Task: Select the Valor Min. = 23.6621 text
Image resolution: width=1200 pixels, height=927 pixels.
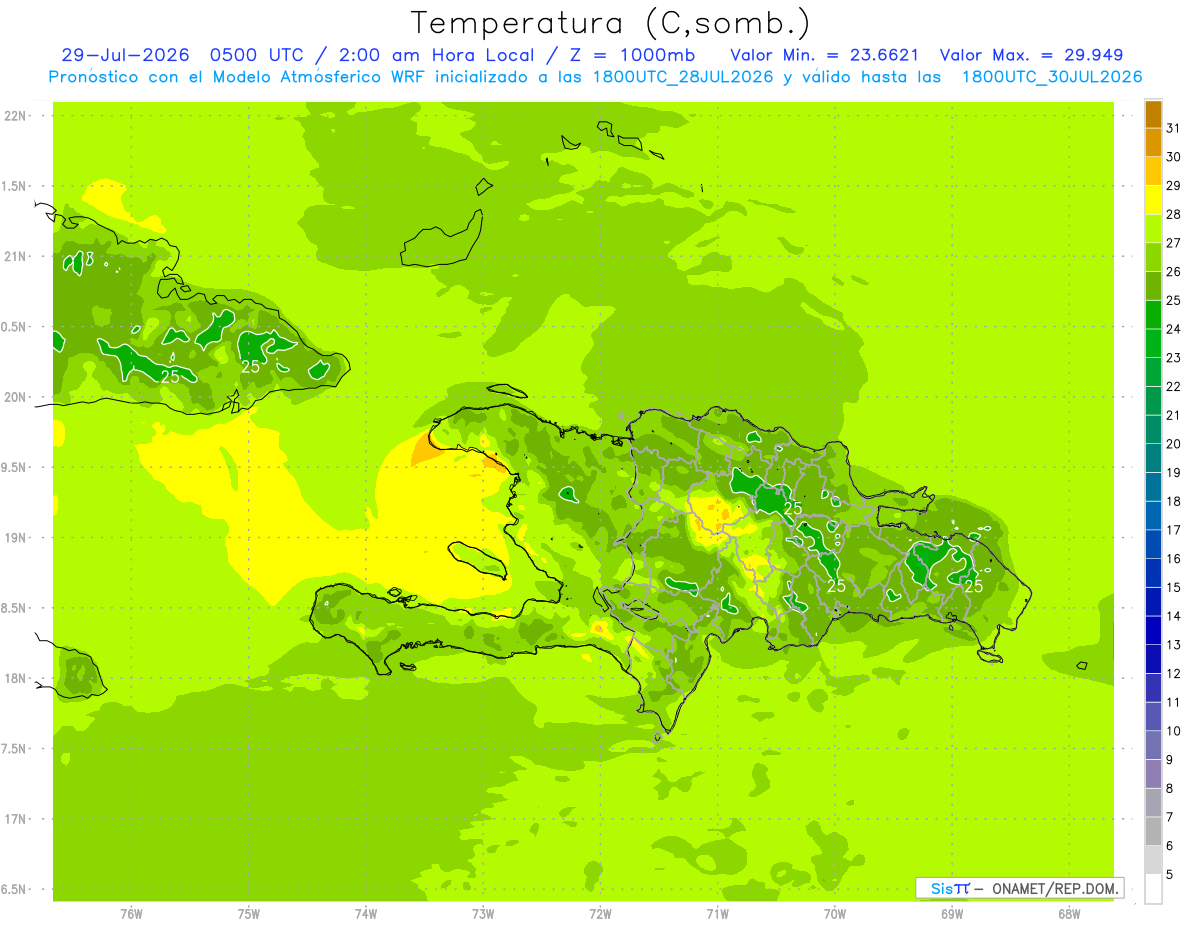Action: pyautogui.click(x=825, y=55)
